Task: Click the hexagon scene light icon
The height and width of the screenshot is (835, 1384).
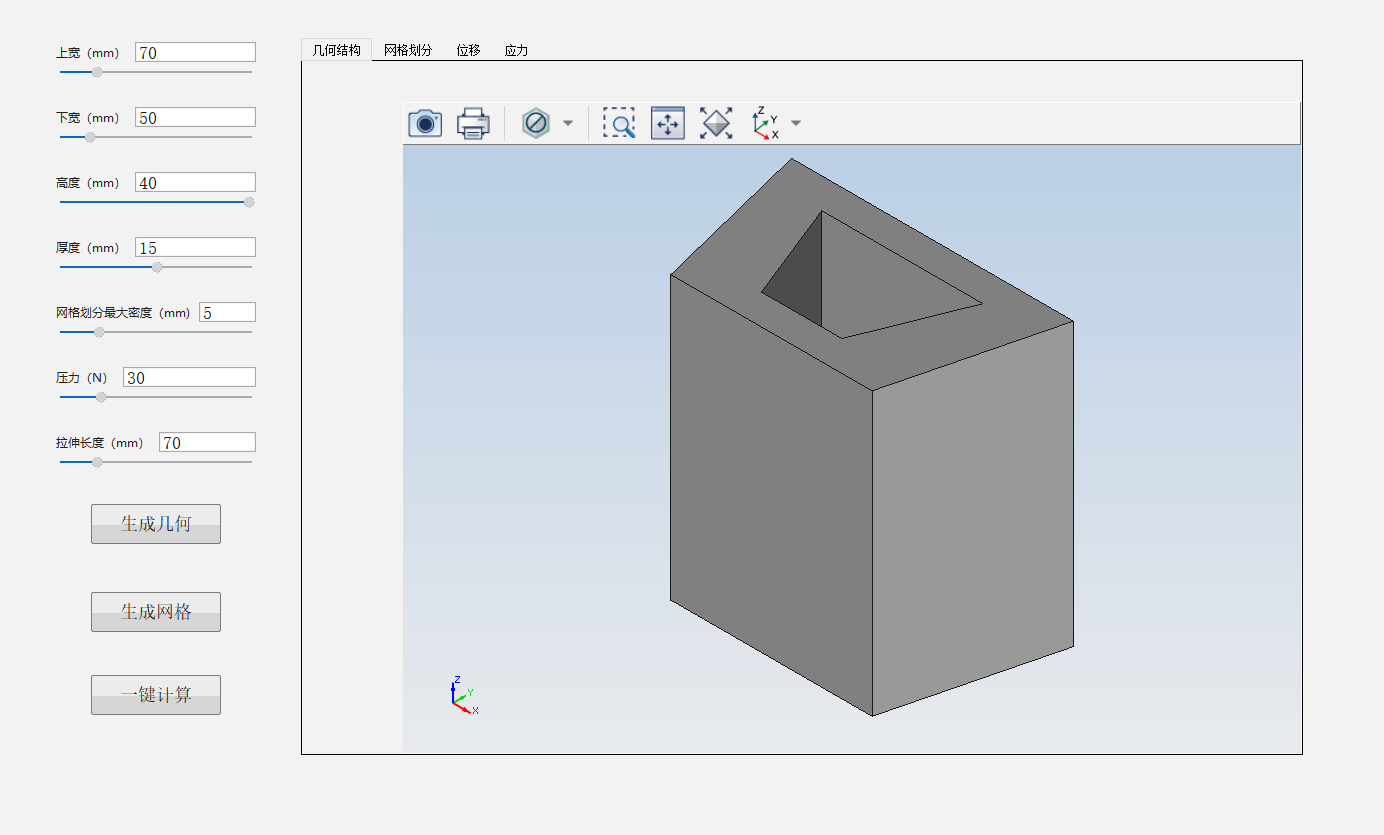Action: (x=536, y=123)
